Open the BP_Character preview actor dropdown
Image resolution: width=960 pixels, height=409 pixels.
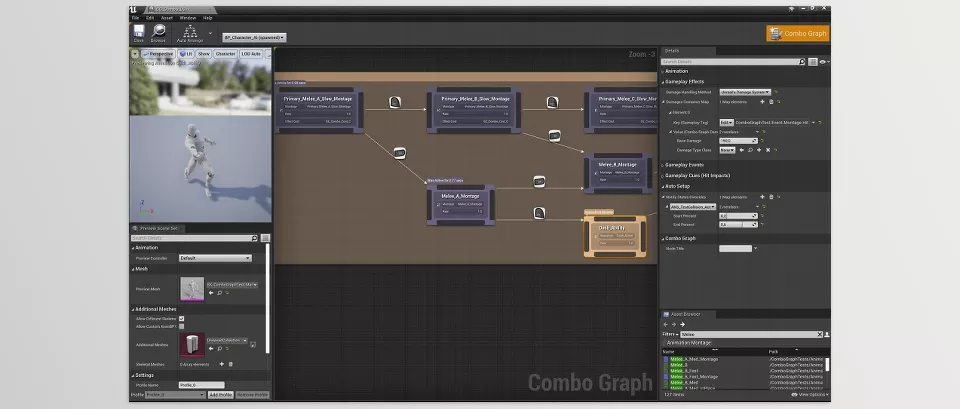pos(254,38)
